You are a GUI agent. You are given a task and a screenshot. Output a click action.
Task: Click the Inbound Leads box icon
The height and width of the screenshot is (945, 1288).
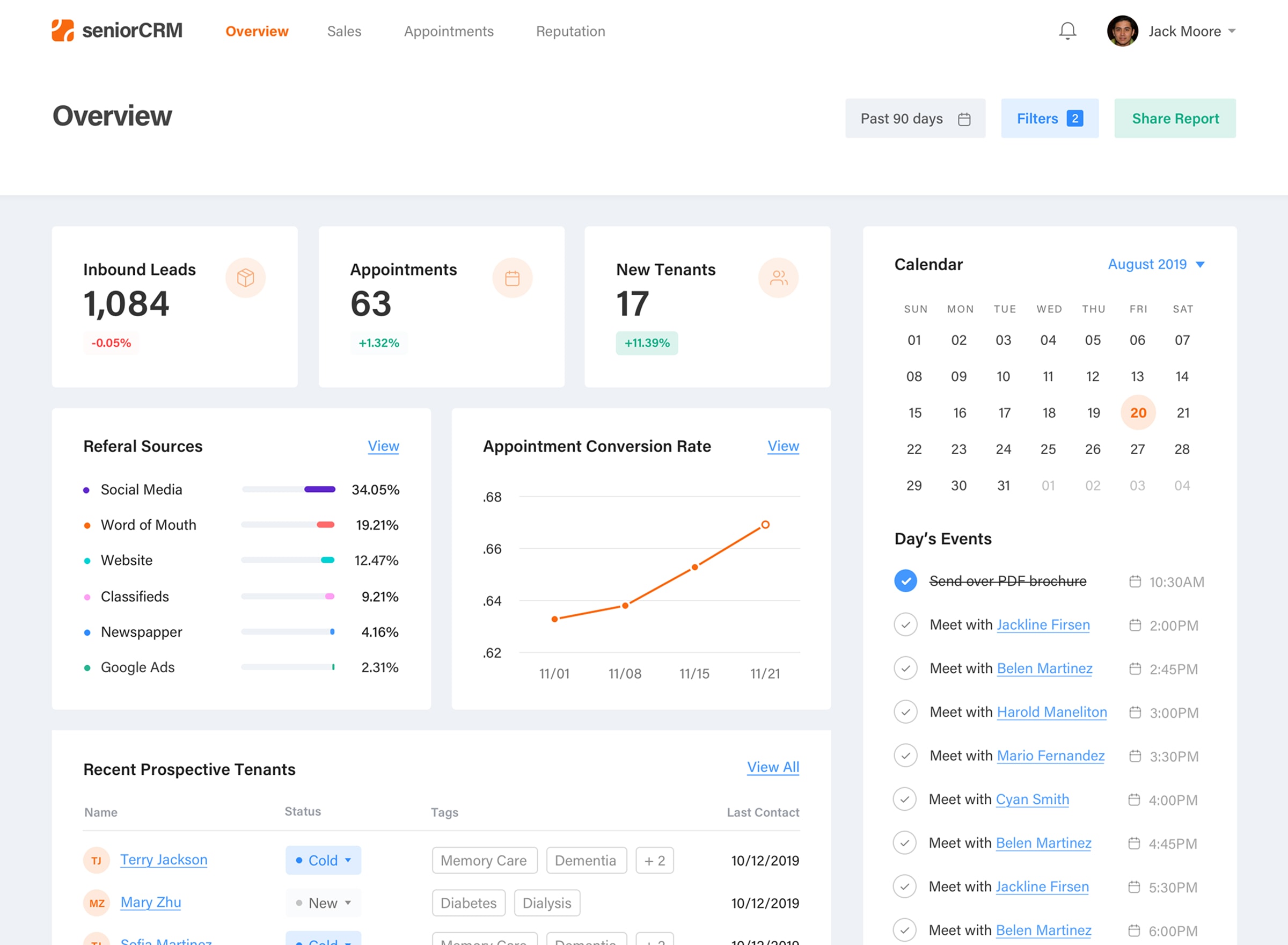(x=246, y=278)
